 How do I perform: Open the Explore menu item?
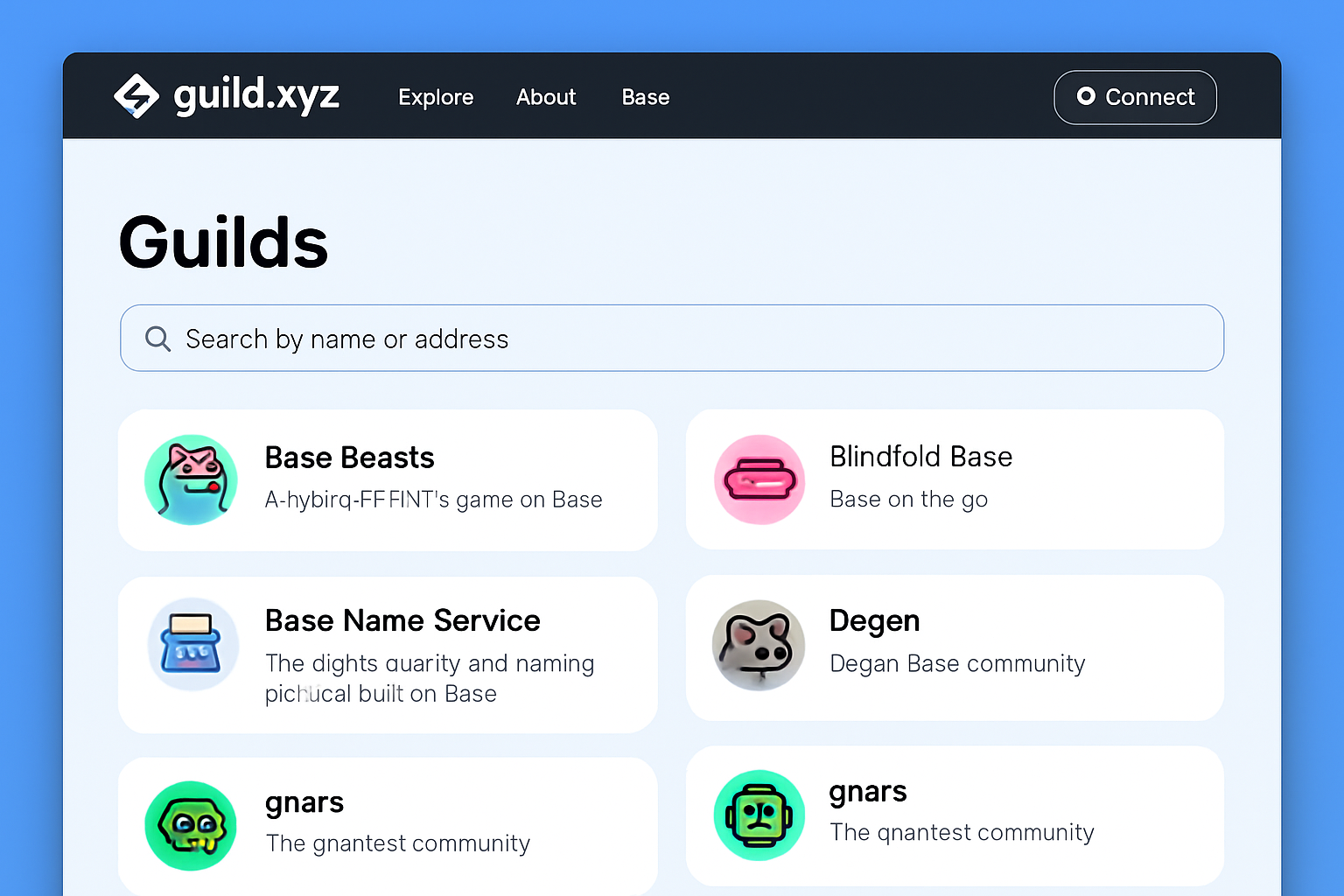tap(436, 97)
